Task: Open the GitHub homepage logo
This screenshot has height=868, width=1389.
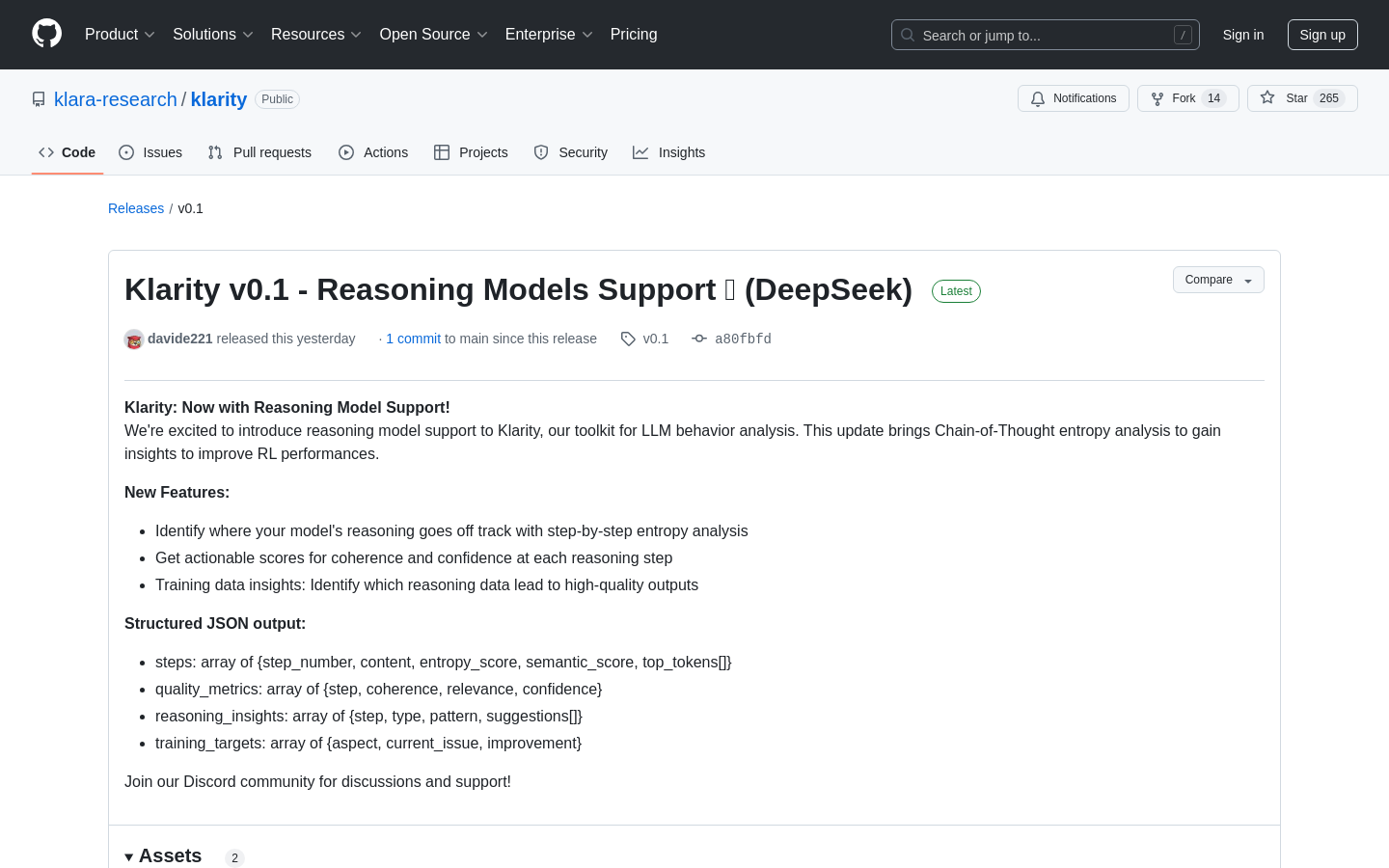Action: (x=46, y=34)
